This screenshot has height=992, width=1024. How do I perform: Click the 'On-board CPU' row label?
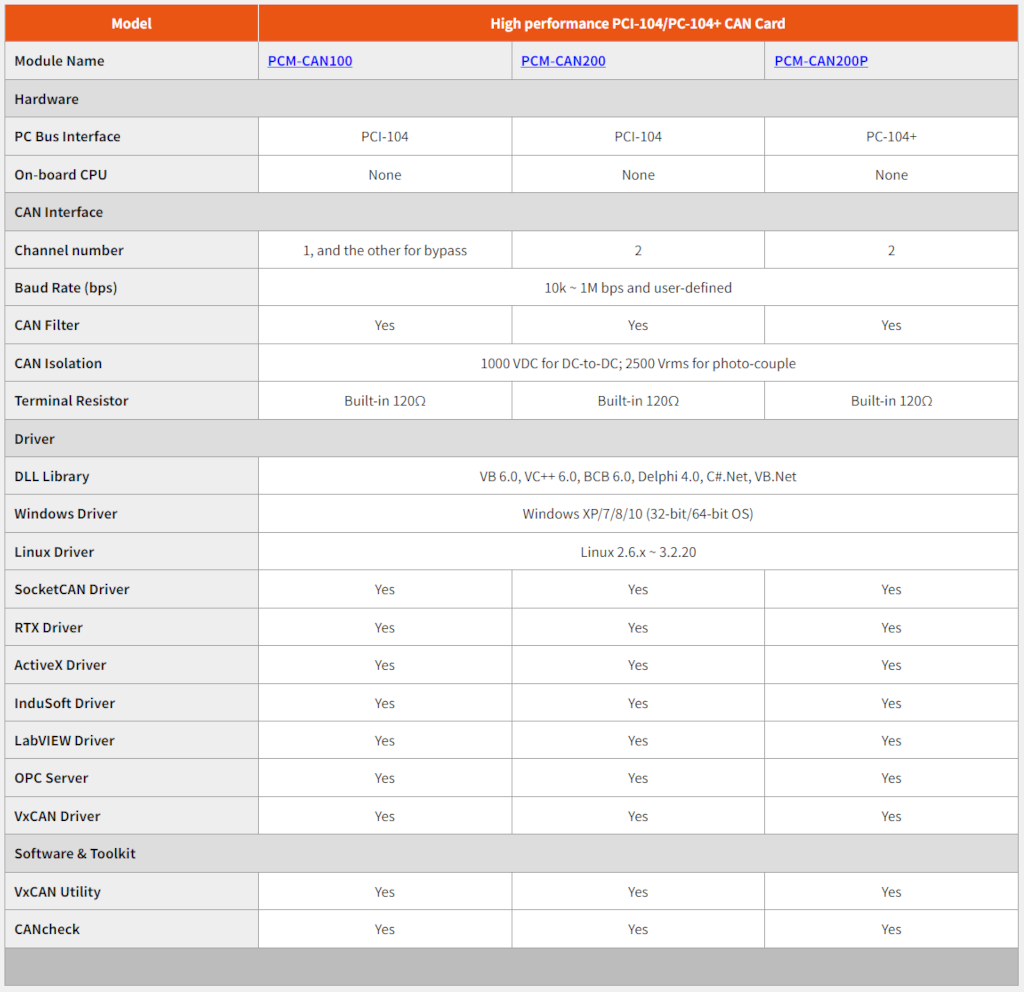[61, 175]
